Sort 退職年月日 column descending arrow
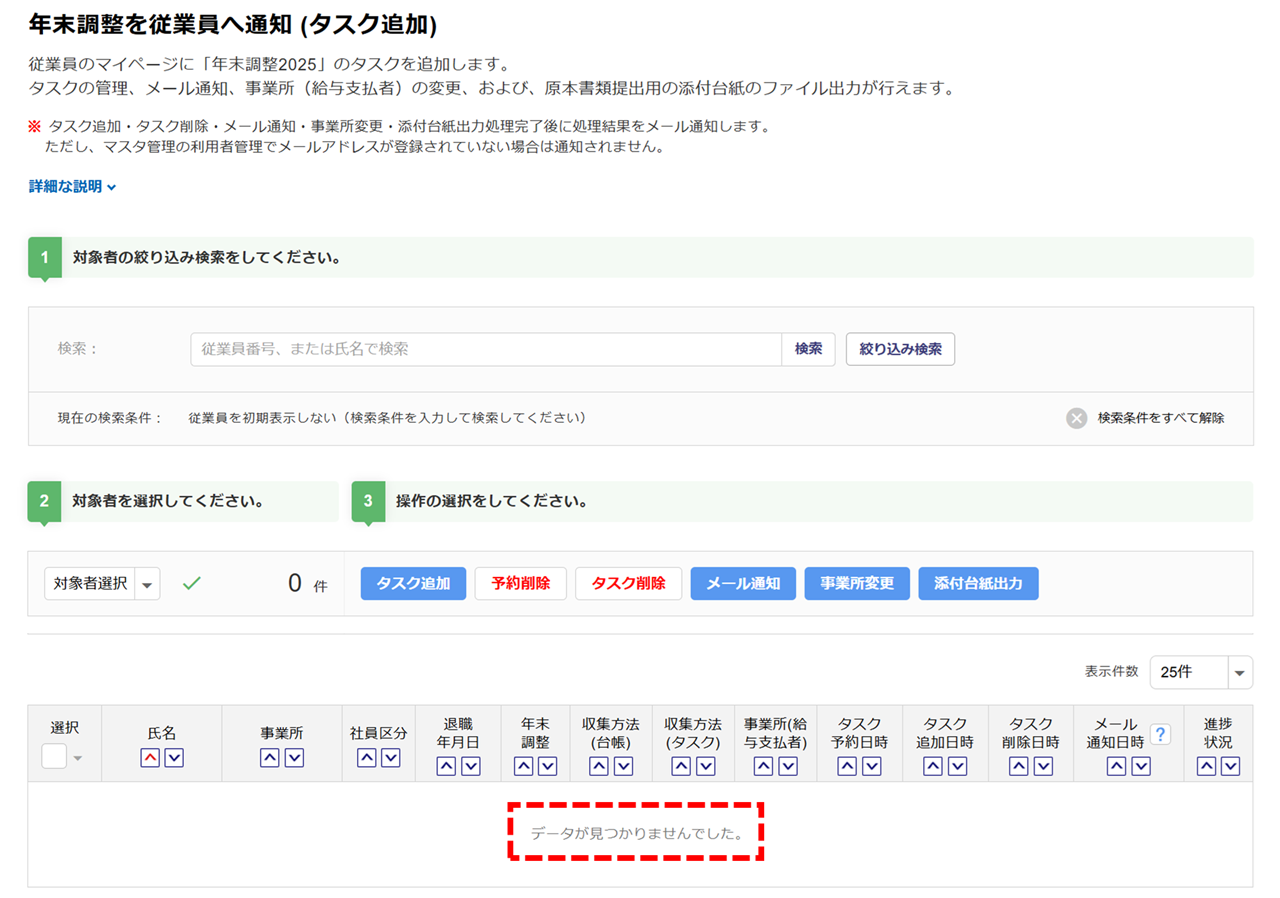The width and height of the screenshot is (1280, 898). coord(471,767)
